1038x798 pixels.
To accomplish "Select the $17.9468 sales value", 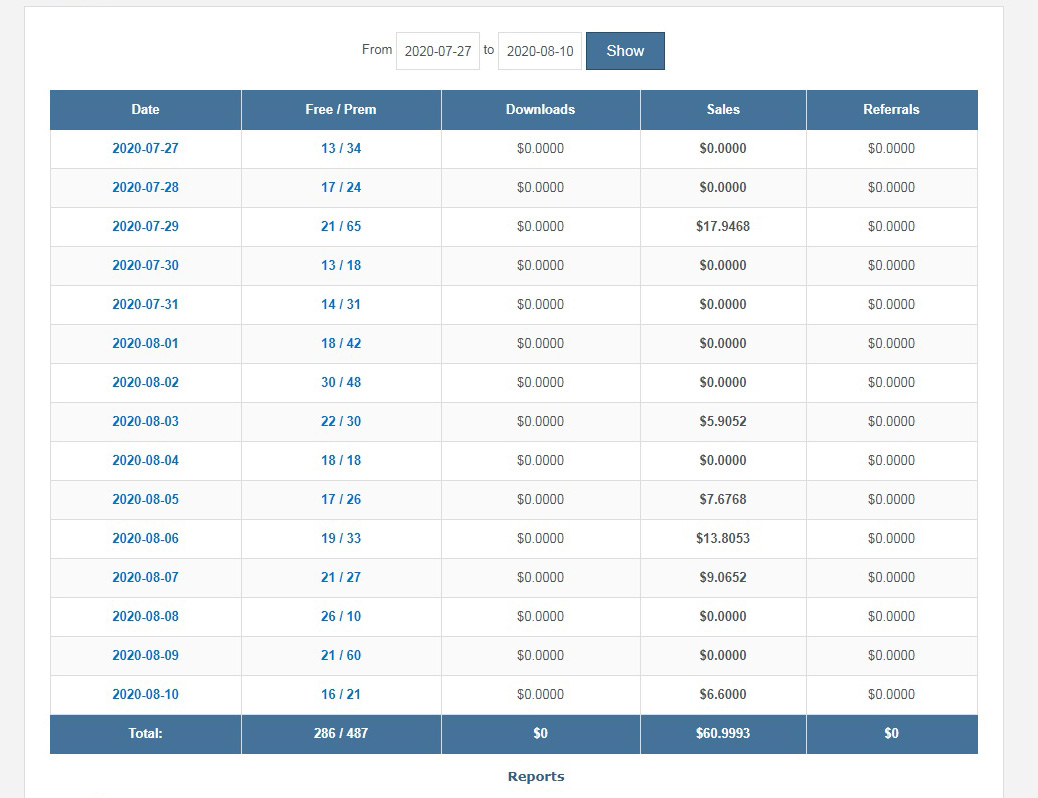I will (x=723, y=226).
